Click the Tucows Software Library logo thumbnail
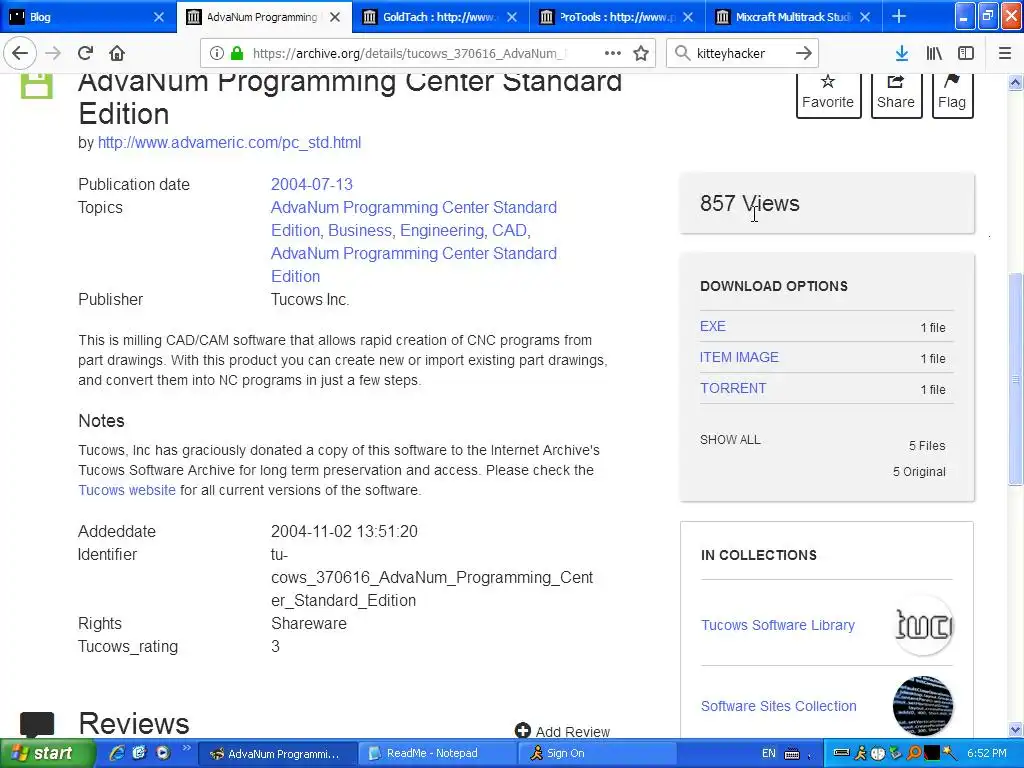This screenshot has height=768, width=1024. pos(923,625)
